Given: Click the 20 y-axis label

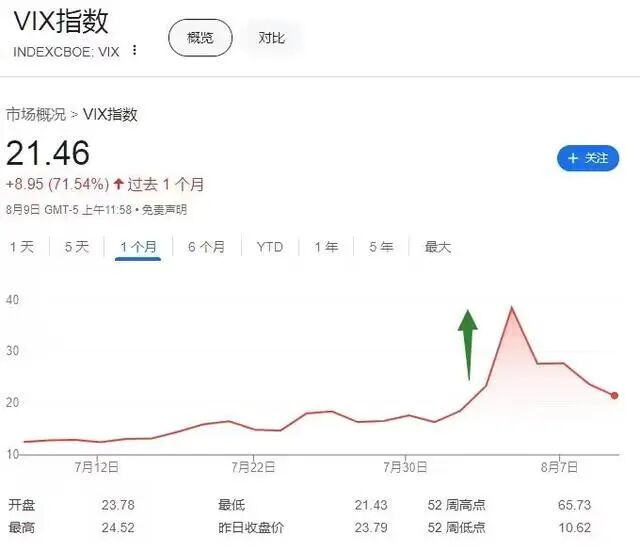Looking at the screenshot, I should (12, 402).
